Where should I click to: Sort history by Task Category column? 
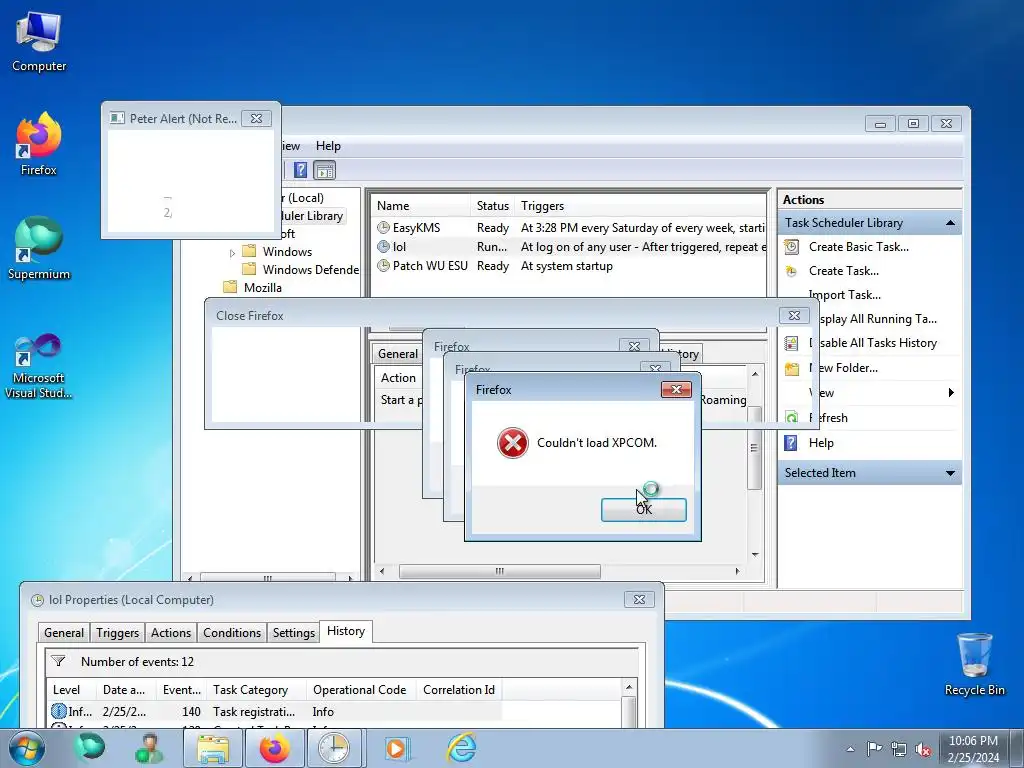point(257,690)
